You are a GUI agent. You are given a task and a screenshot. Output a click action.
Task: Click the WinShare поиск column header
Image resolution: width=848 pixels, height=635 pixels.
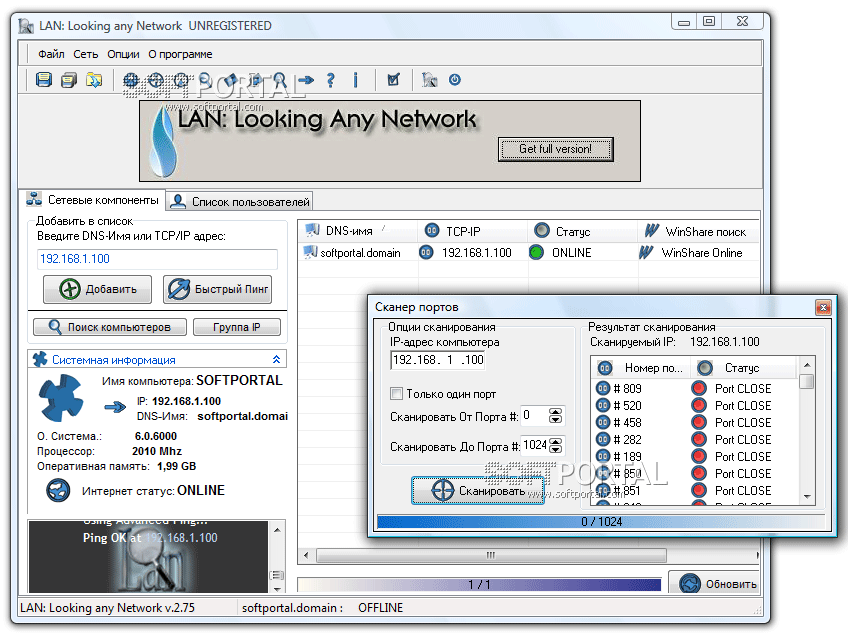[x=698, y=231]
